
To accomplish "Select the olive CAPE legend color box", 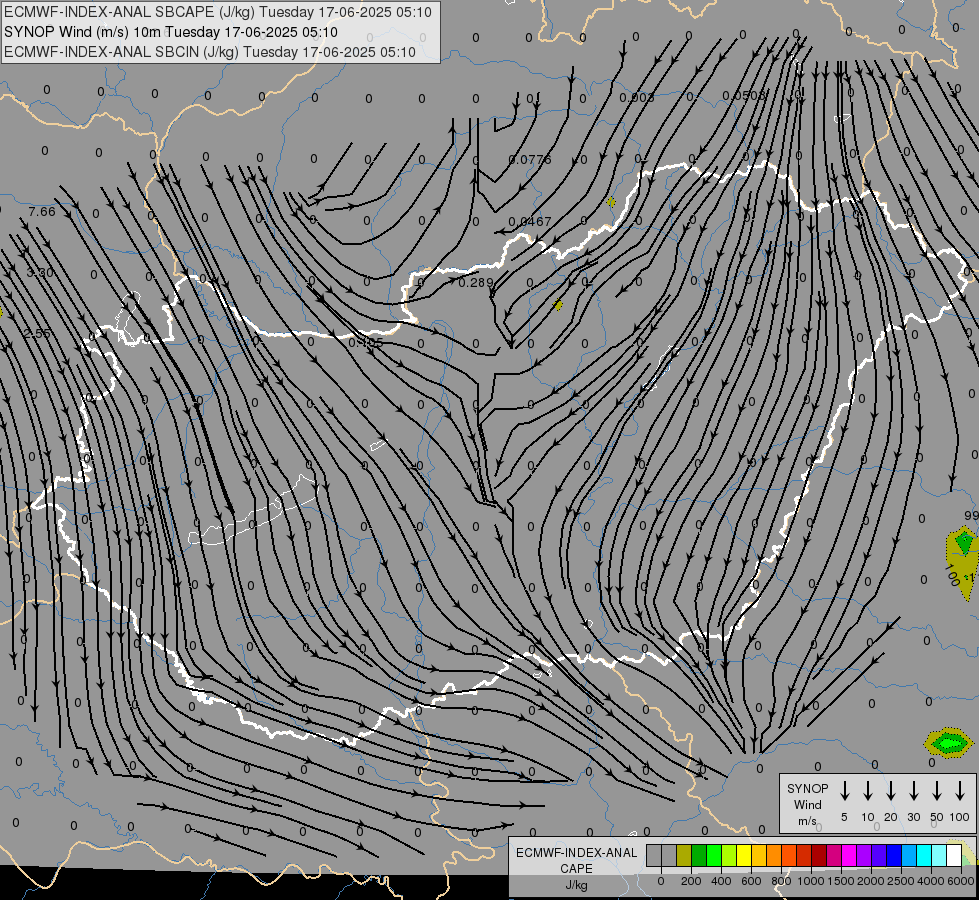I will [x=684, y=855].
